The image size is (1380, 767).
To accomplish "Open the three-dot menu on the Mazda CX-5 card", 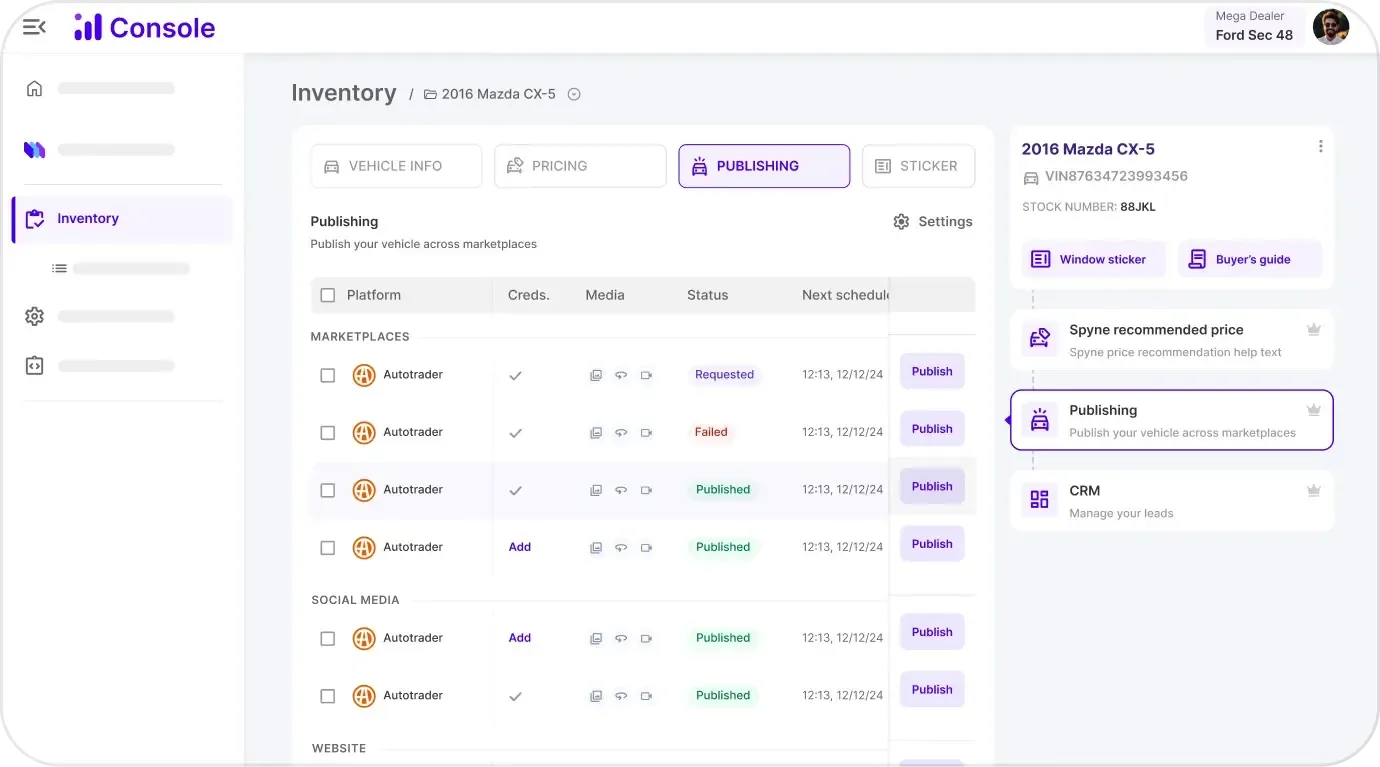I will coord(1320,145).
